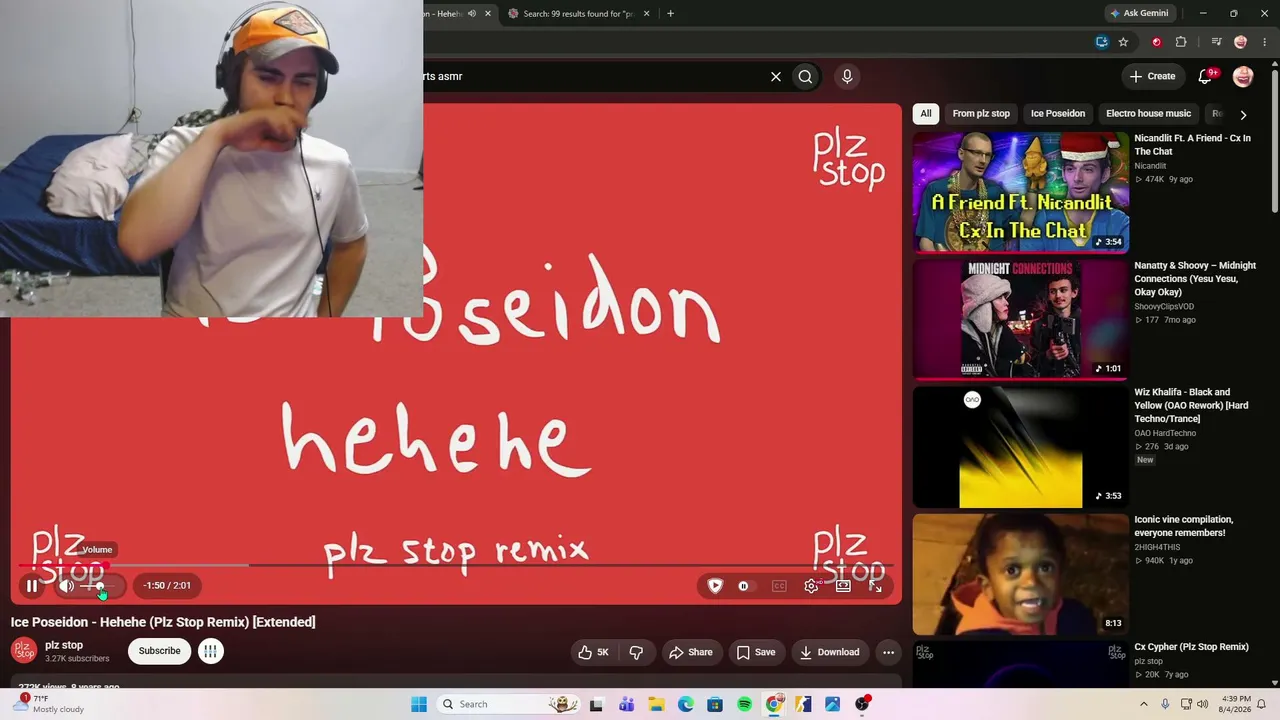This screenshot has height=720, width=1280.
Task: Open video player settings gear
Action: [812, 586]
